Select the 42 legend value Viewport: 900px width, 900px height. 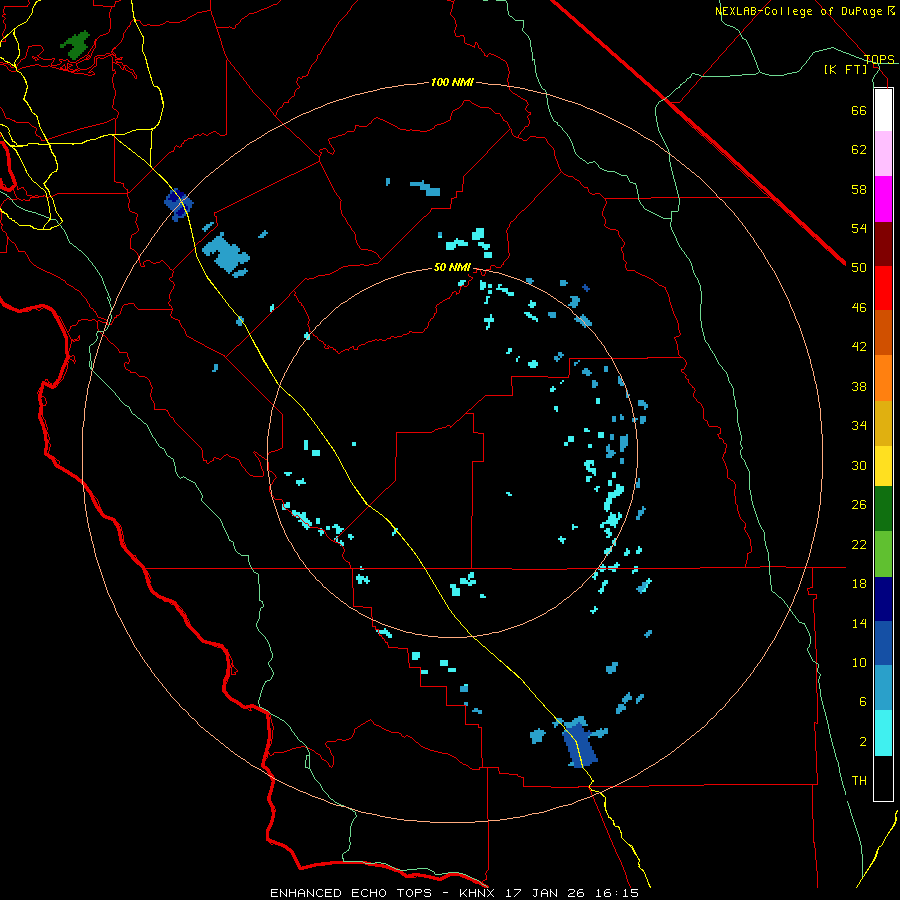click(859, 347)
